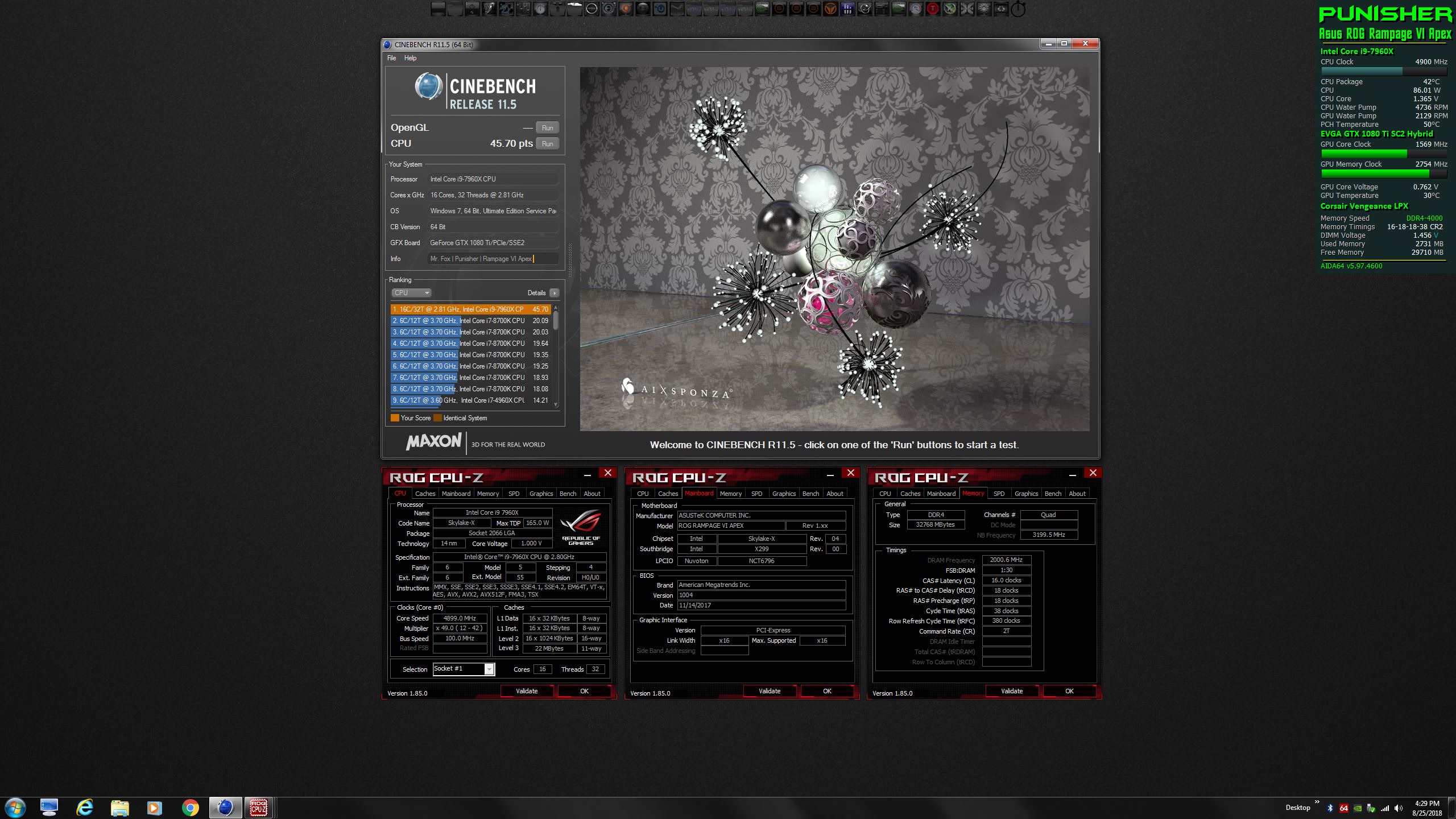Click the AIDA64 tray icon
The image size is (1456, 819).
1344,808
